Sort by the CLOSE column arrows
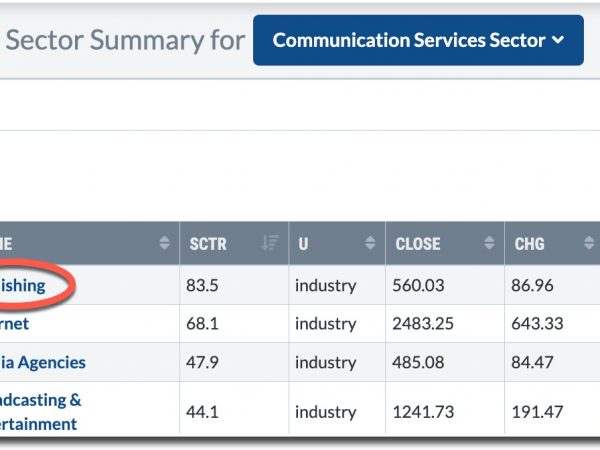The width and height of the screenshot is (600, 450). coord(489,243)
